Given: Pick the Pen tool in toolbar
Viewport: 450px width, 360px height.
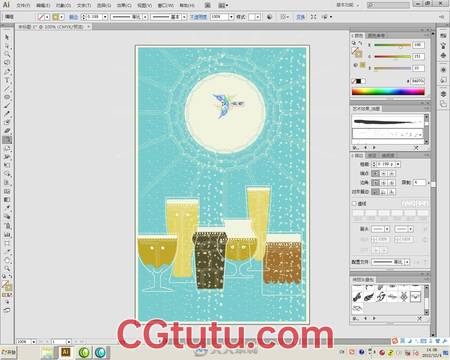Looking at the screenshot, I should tap(7, 72).
